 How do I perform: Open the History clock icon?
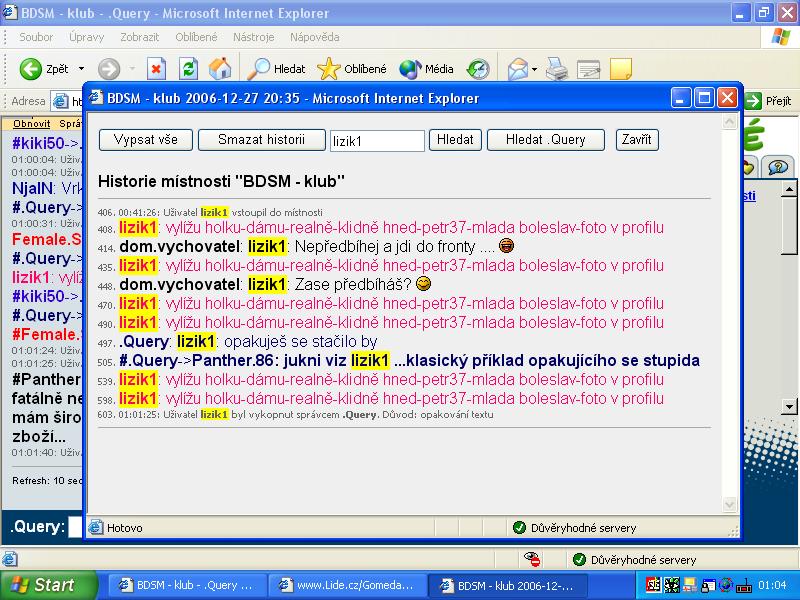pyautogui.click(x=478, y=69)
